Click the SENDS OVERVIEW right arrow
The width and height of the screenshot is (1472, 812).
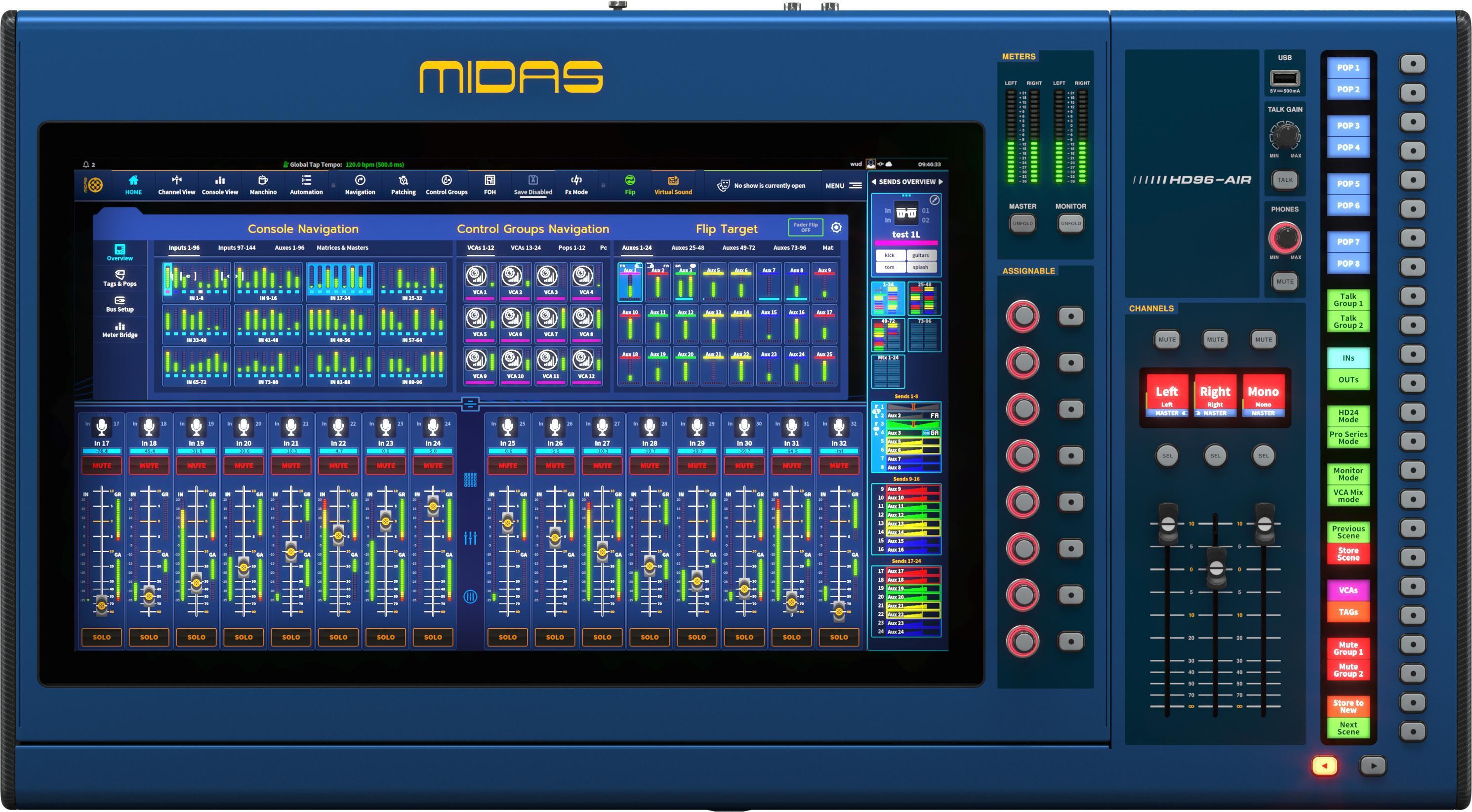[x=941, y=181]
